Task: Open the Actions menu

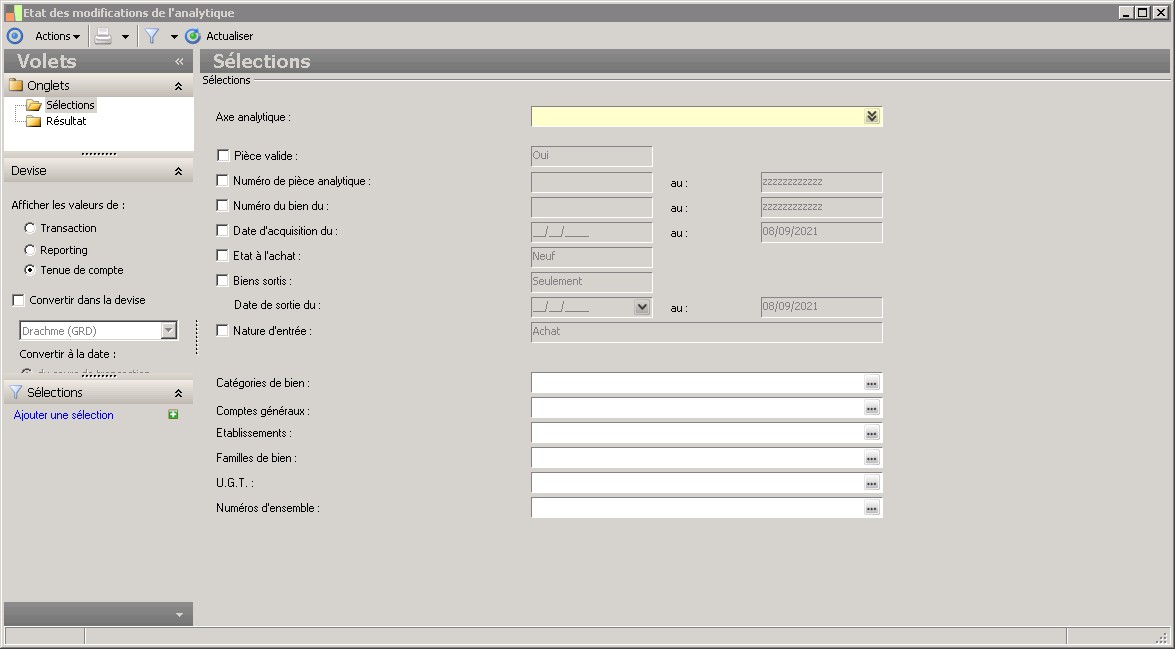Action: click(57, 36)
